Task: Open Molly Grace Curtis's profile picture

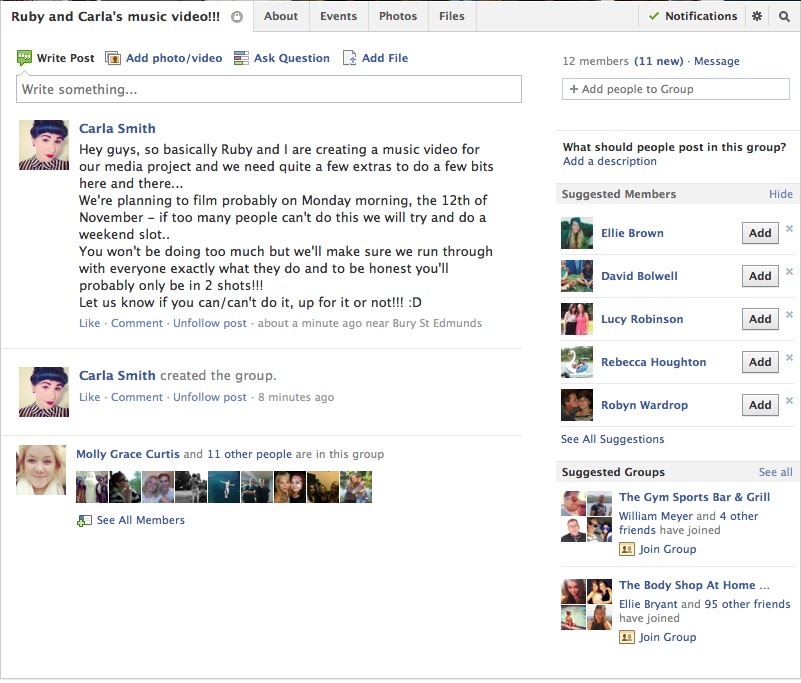Action: [x=41, y=470]
